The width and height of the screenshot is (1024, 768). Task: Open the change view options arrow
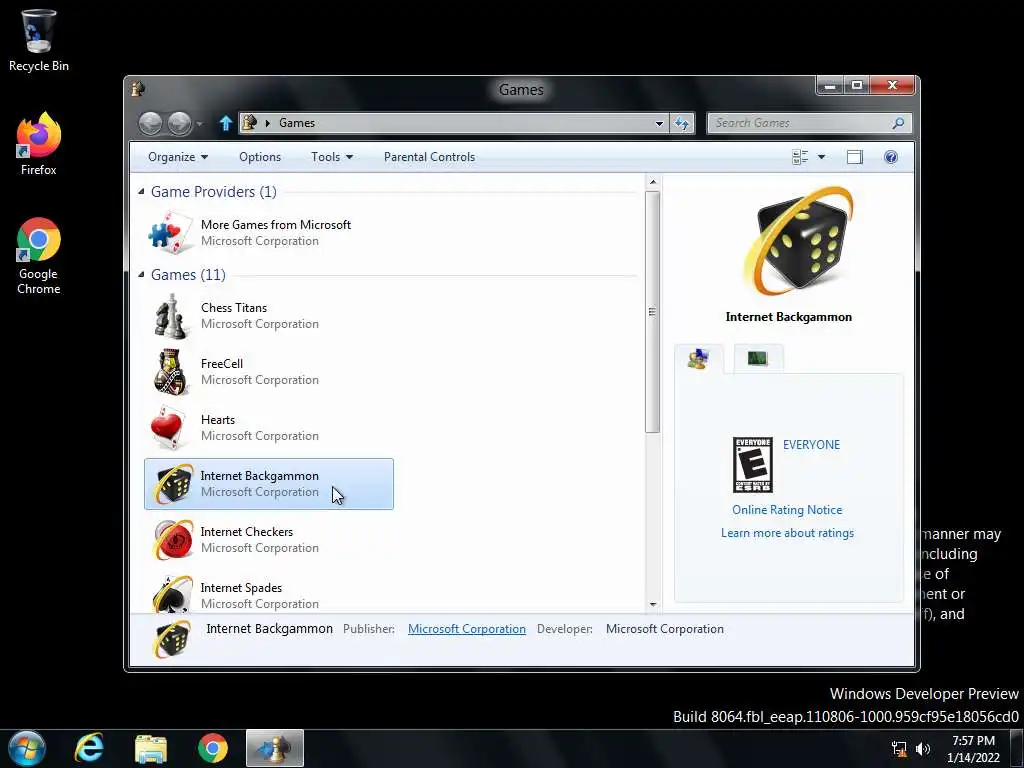822,157
